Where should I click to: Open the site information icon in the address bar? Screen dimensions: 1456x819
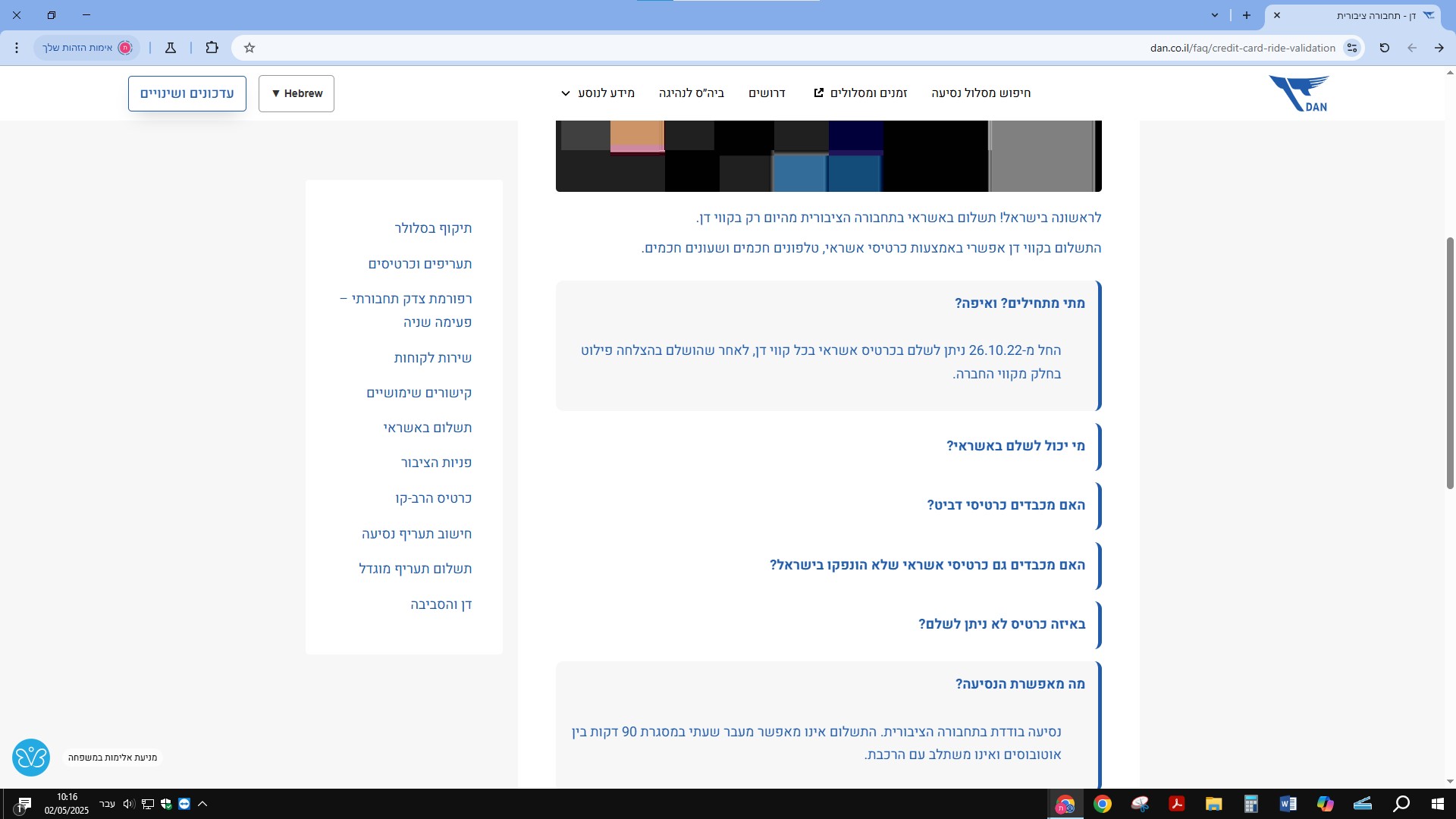pyautogui.click(x=1352, y=48)
